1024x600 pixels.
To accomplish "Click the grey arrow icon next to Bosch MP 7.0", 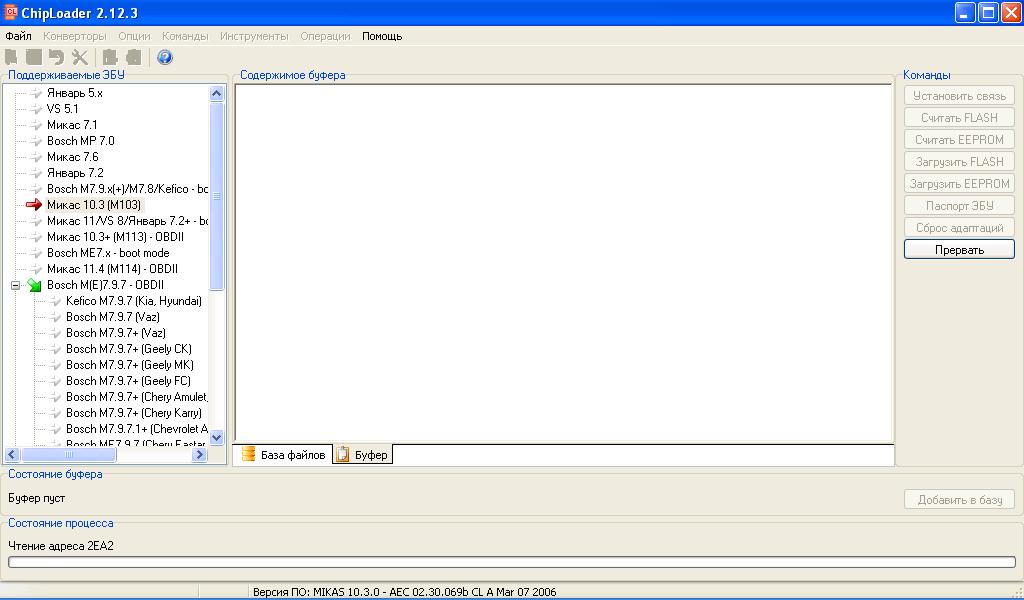I will (36, 141).
